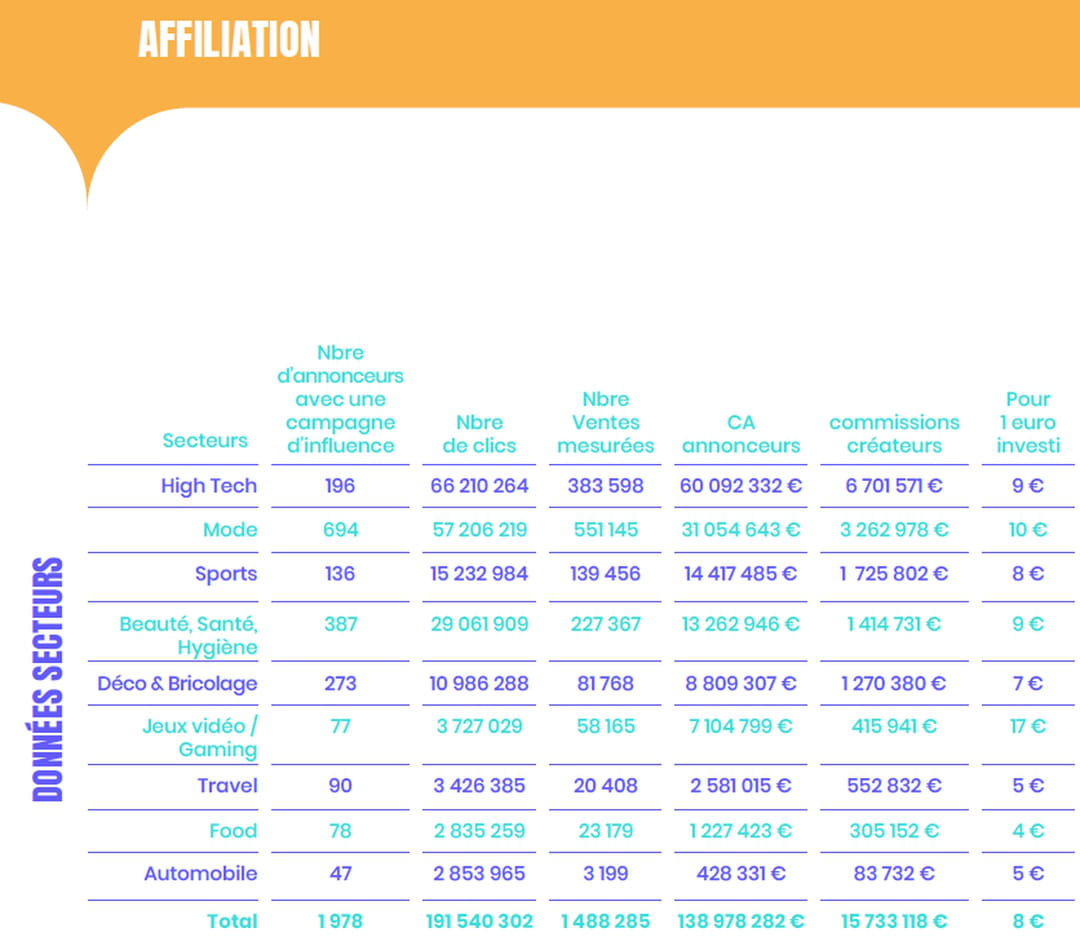Click the Food sector row label
The image size is (1080, 950).
tap(233, 831)
